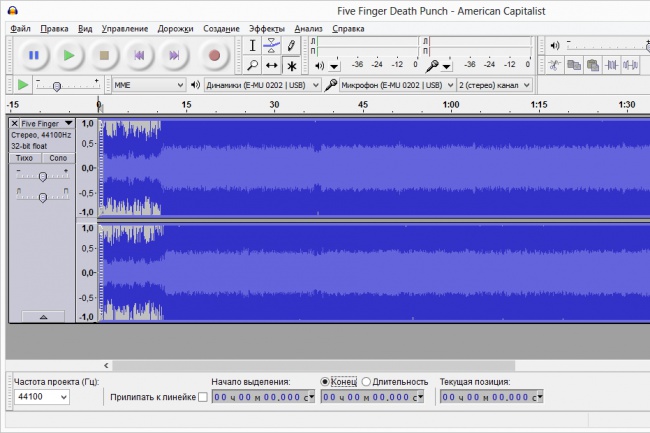The width and height of the screenshot is (650, 433).
Task: Click the Silence audio icon
Action: click(630, 65)
